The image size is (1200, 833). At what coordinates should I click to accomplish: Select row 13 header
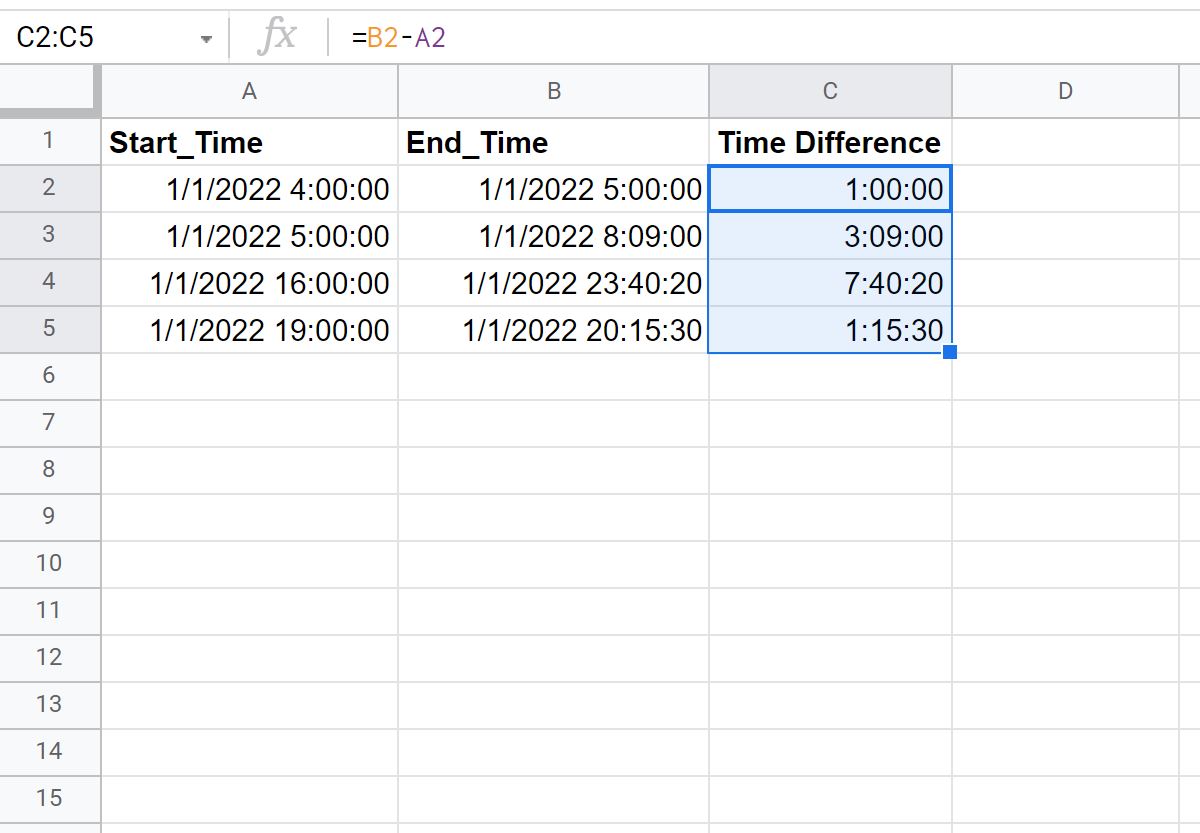(x=50, y=705)
